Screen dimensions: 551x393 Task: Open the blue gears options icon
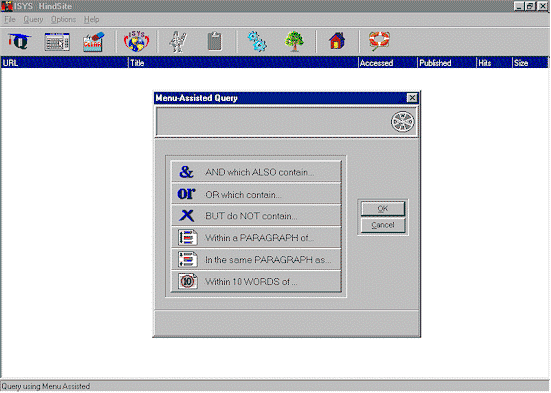257,41
